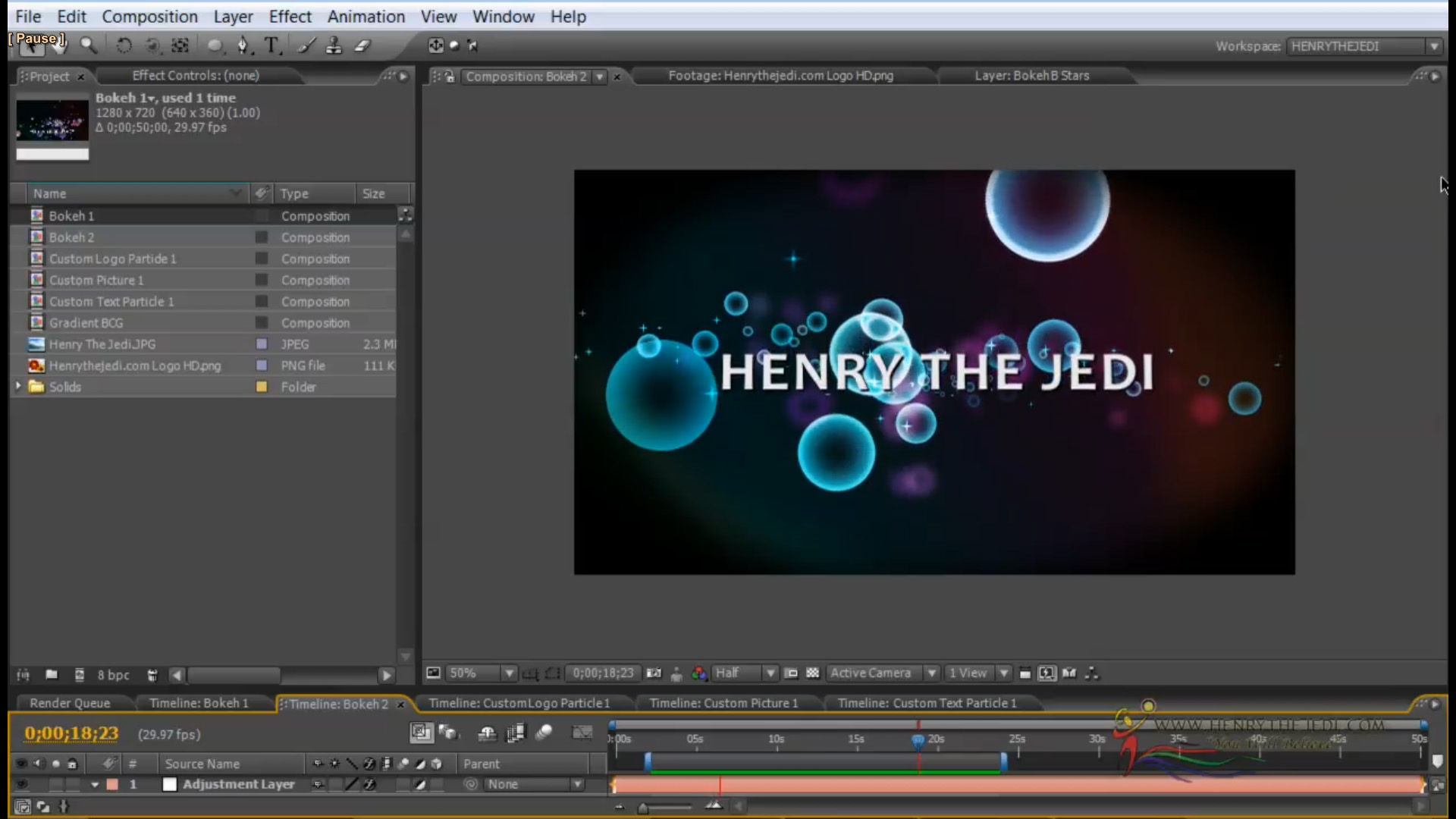The image size is (1456, 819).
Task: Select the Layer menu item
Action: [233, 15]
